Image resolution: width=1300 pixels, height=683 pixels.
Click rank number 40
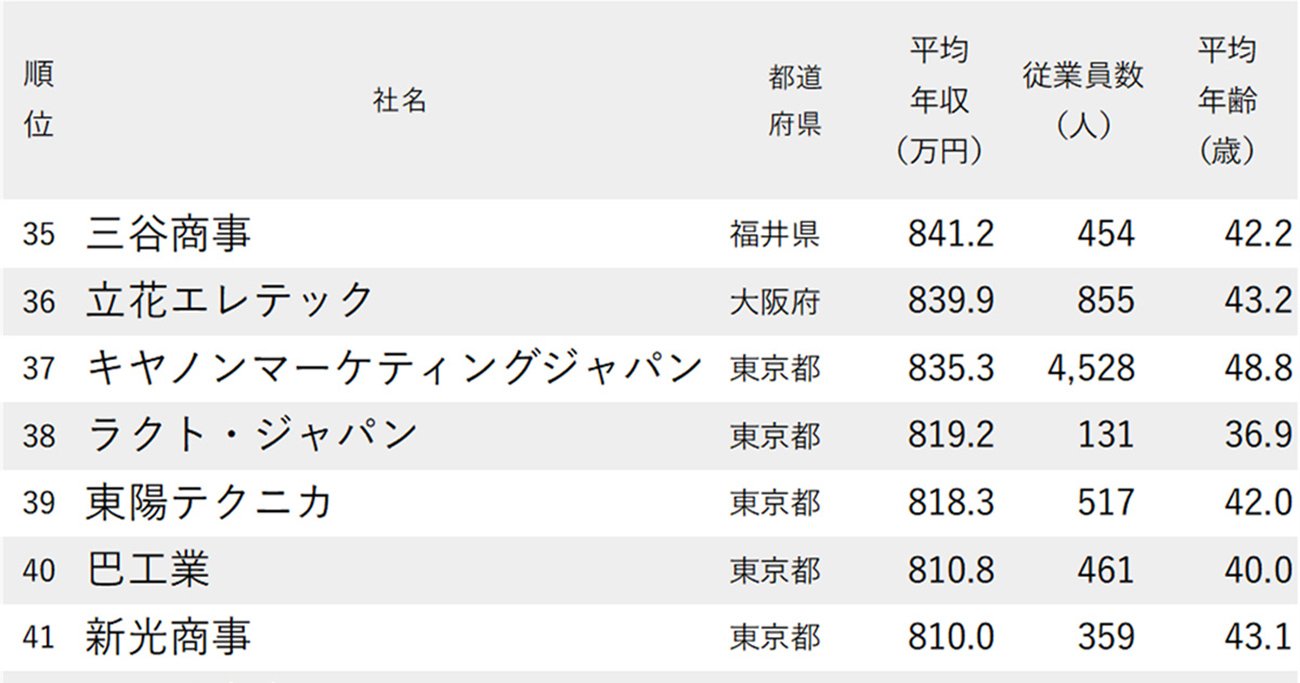click(38, 570)
